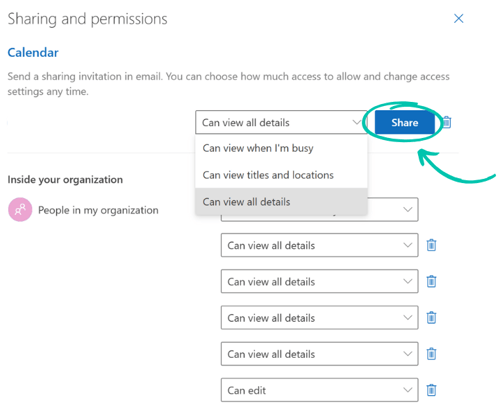
Task: Delete the fourth listed permission entry
Action: (431, 354)
